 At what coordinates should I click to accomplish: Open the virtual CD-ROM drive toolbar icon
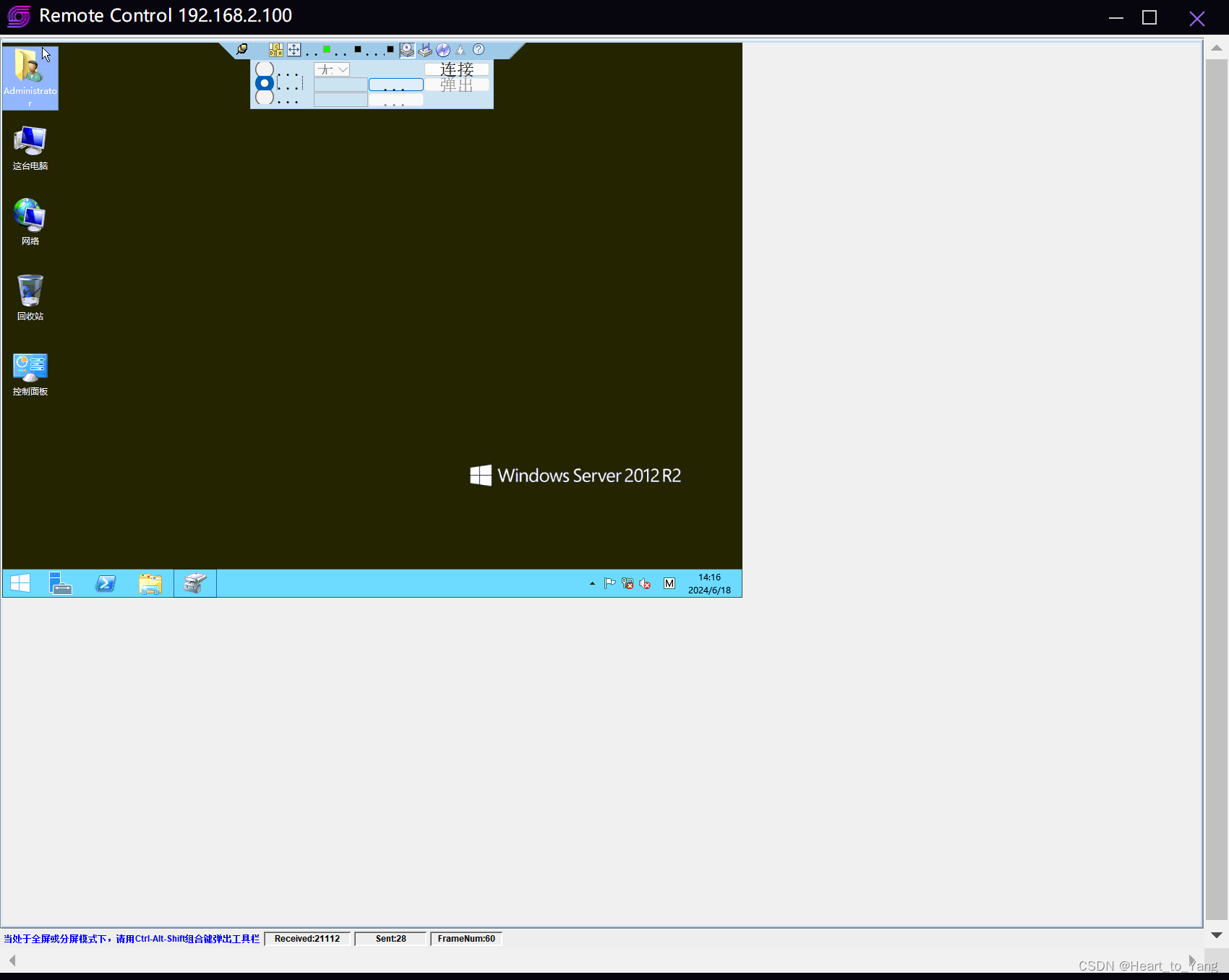(407, 50)
